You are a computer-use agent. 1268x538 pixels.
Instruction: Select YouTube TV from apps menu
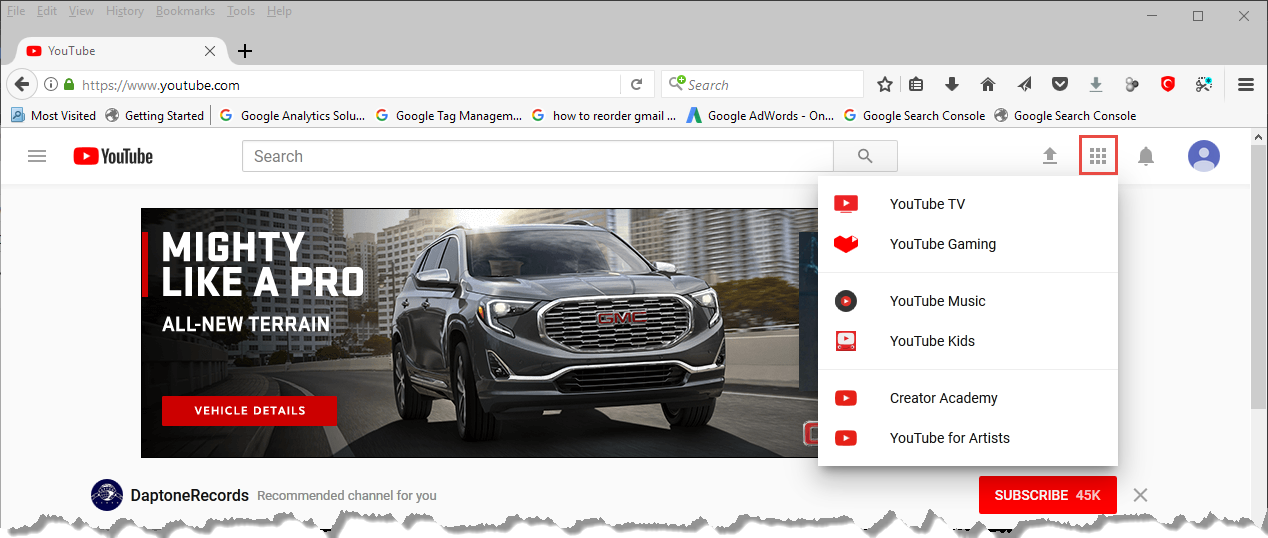click(x=927, y=204)
